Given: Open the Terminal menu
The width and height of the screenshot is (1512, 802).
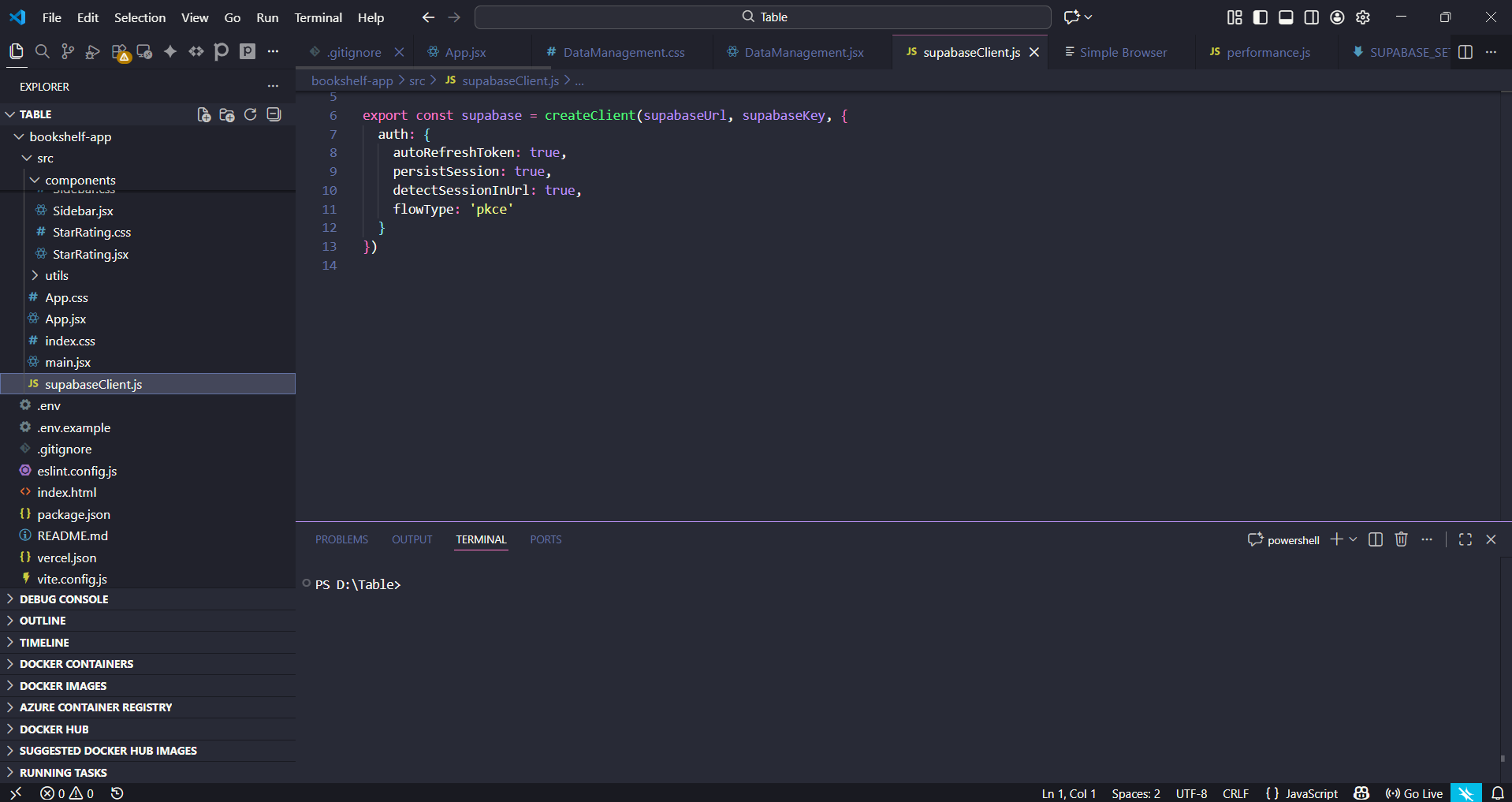Looking at the screenshot, I should point(318,17).
